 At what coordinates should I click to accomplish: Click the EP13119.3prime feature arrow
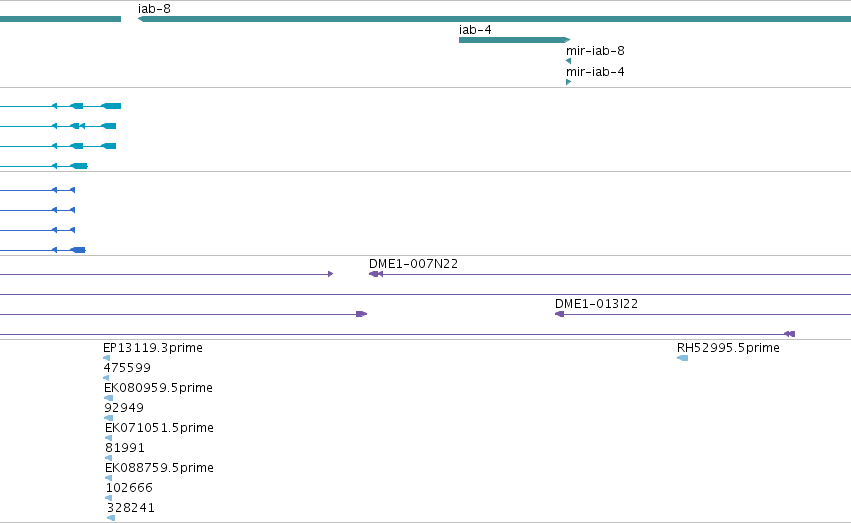tap(106, 358)
